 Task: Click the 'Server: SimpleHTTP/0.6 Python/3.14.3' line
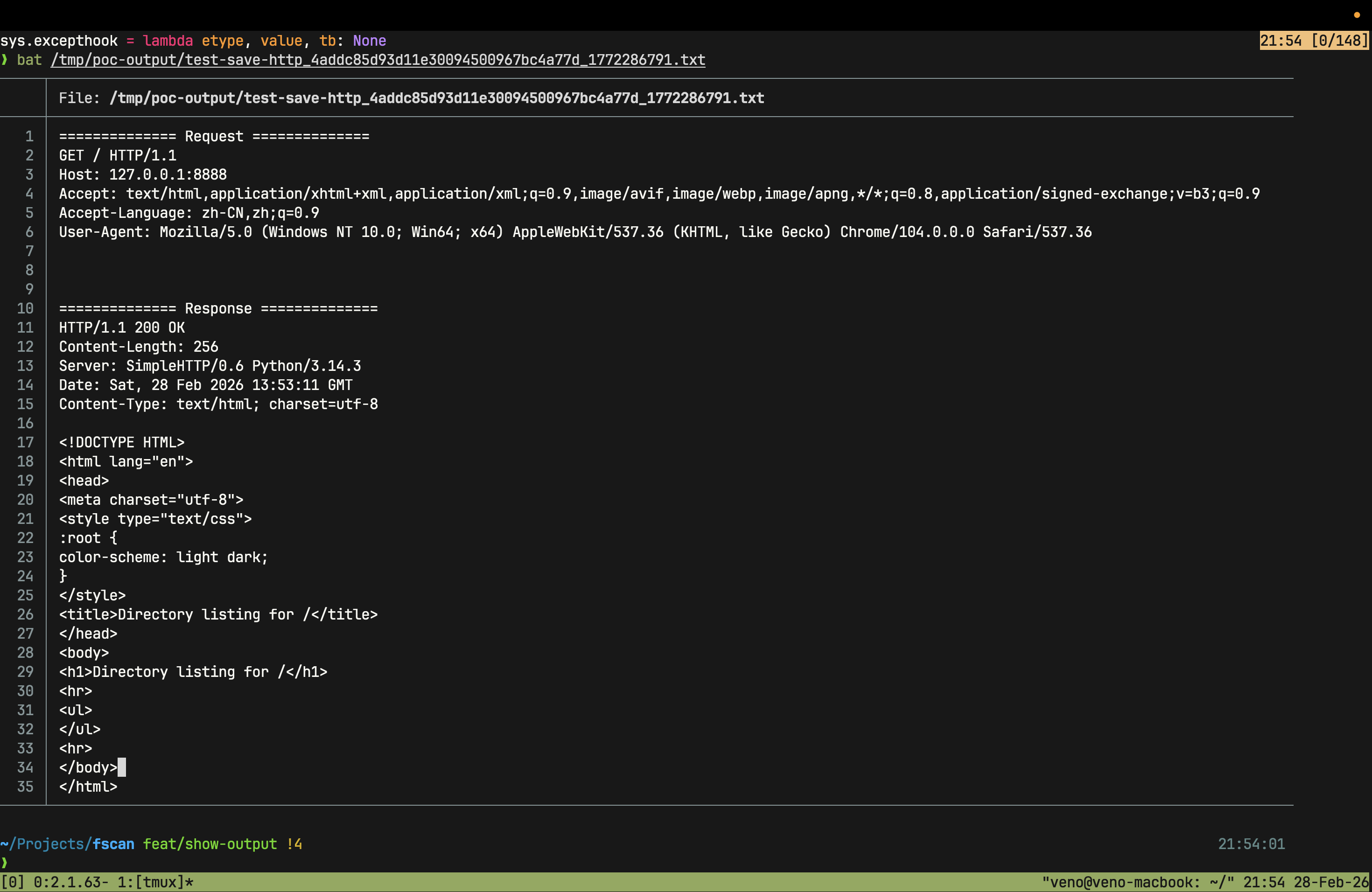coord(210,366)
